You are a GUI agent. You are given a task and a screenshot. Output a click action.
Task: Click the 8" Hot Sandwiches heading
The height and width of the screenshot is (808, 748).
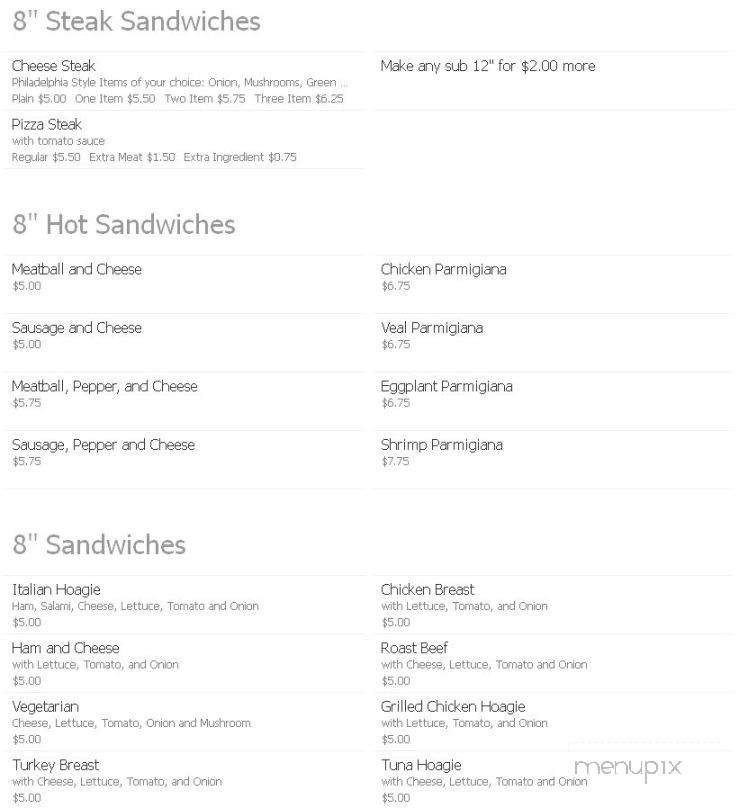[x=124, y=225]
